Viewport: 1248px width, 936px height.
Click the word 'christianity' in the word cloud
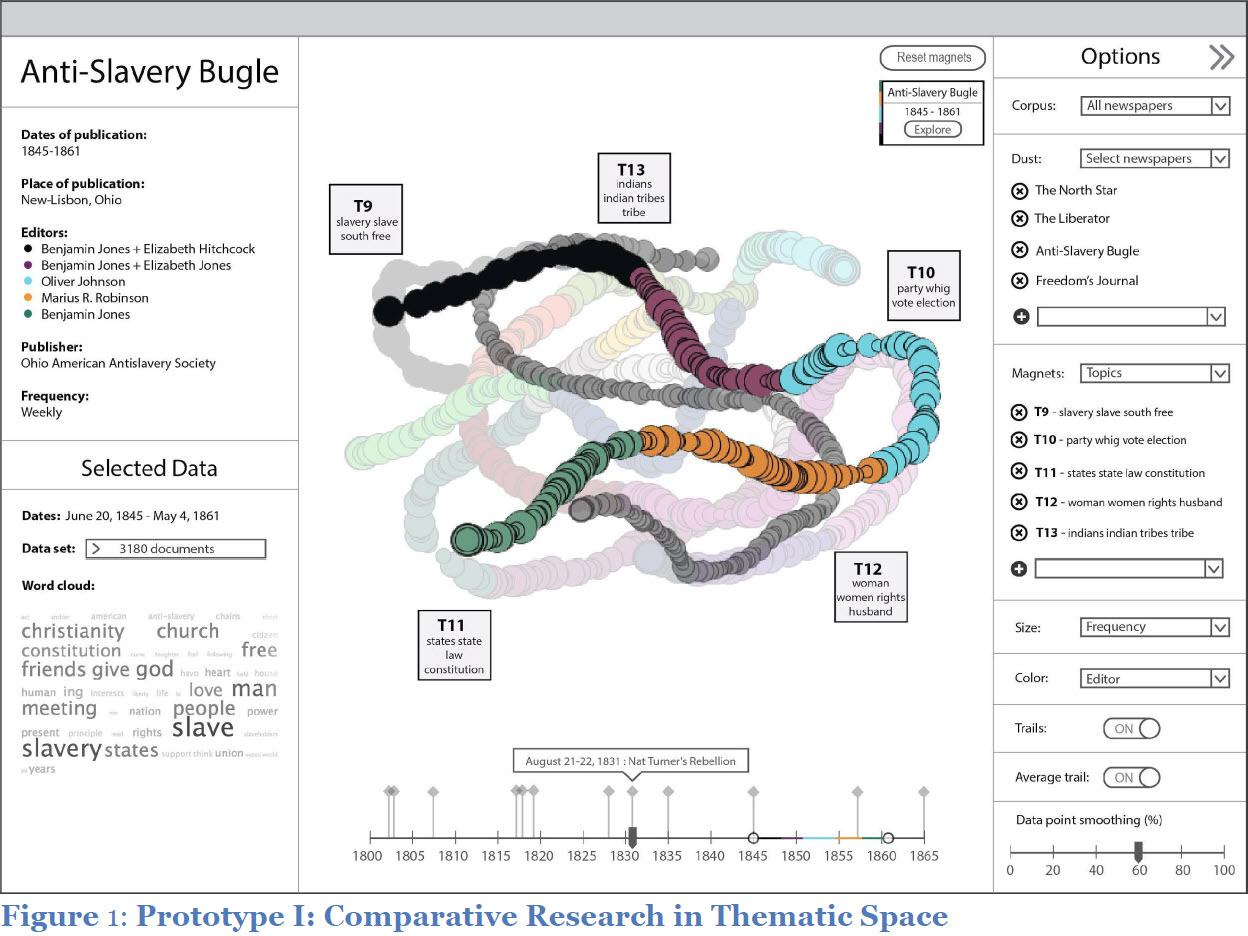(73, 631)
